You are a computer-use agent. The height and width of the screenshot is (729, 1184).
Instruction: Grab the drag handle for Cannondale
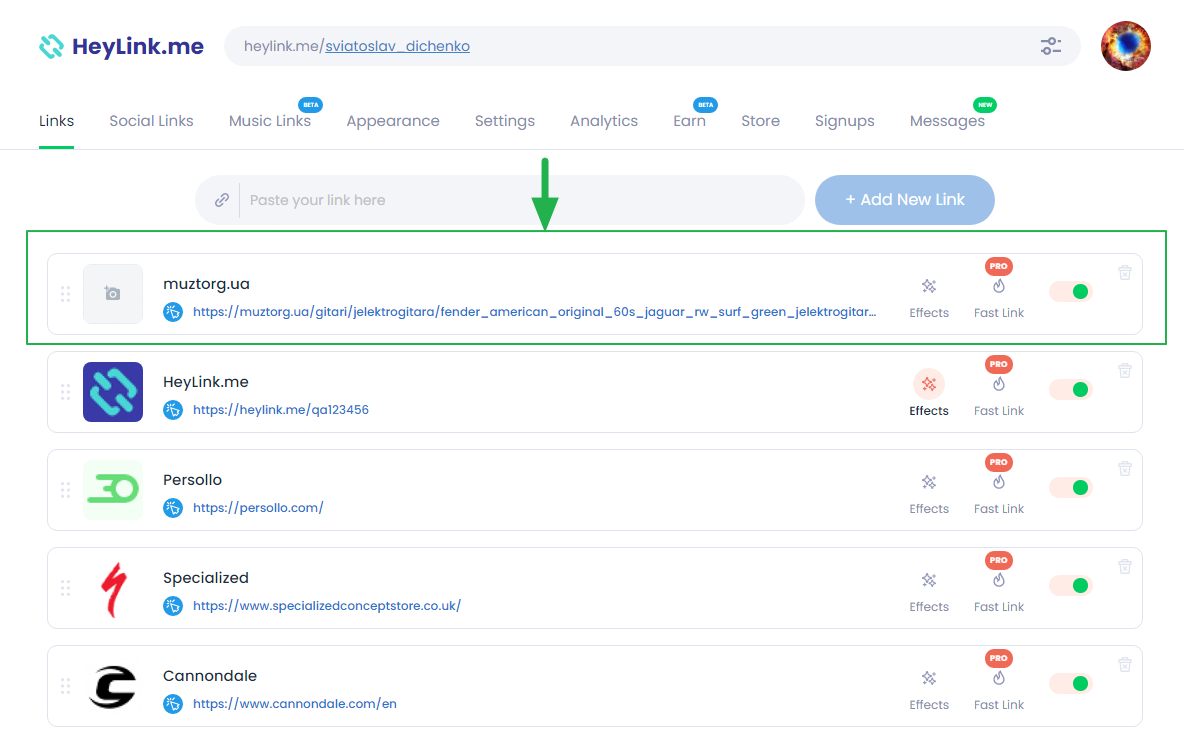pyautogui.click(x=65, y=686)
